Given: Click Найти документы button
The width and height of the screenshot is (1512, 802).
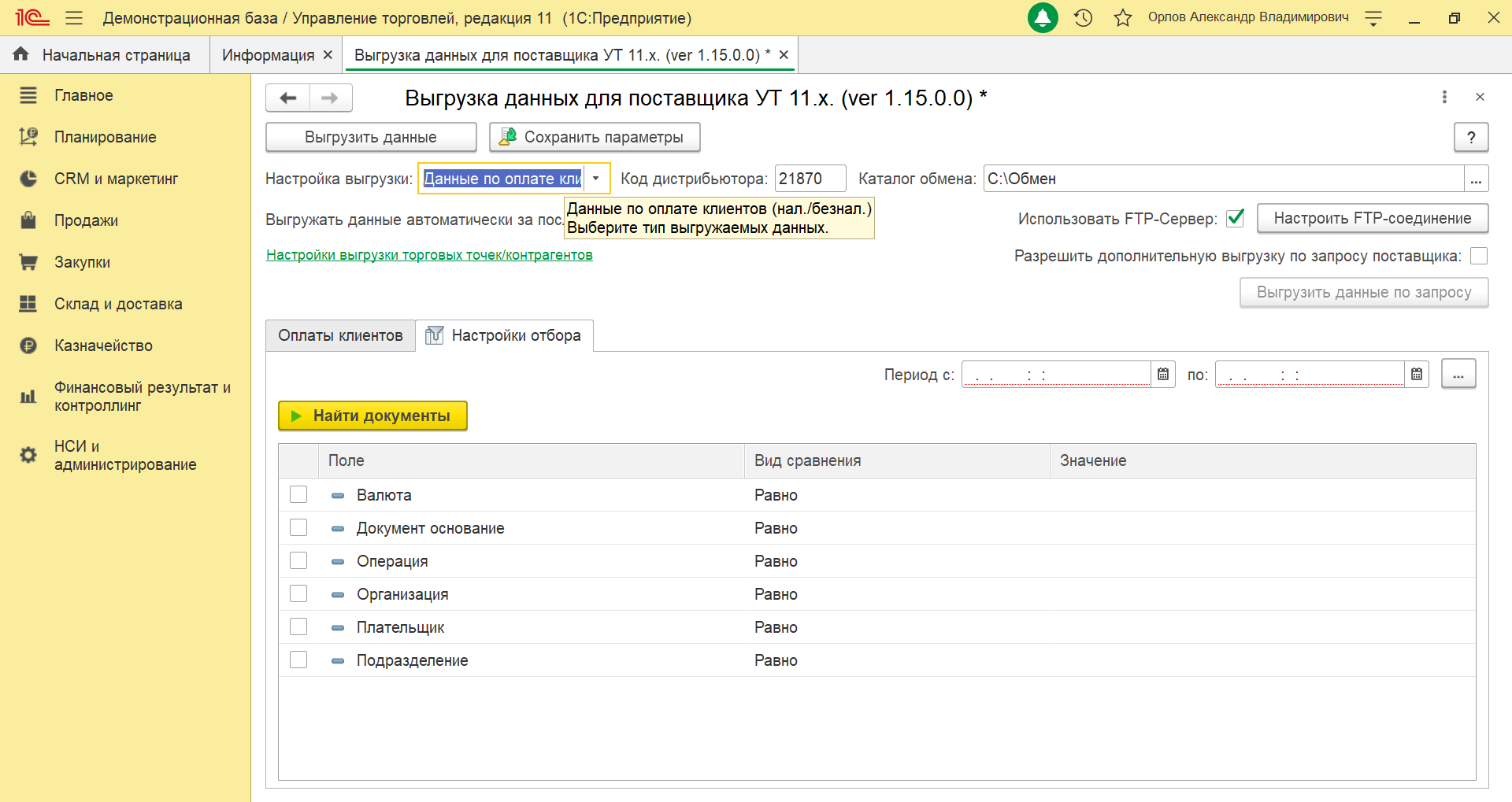Looking at the screenshot, I should pyautogui.click(x=372, y=416).
